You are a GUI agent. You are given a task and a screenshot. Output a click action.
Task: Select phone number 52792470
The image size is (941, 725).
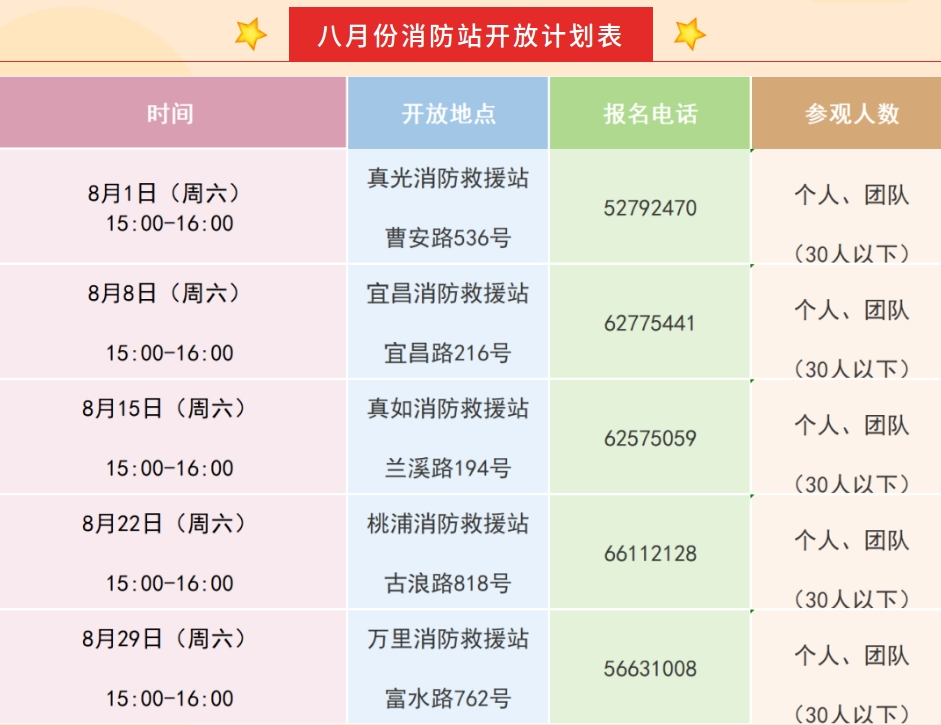[650, 208]
